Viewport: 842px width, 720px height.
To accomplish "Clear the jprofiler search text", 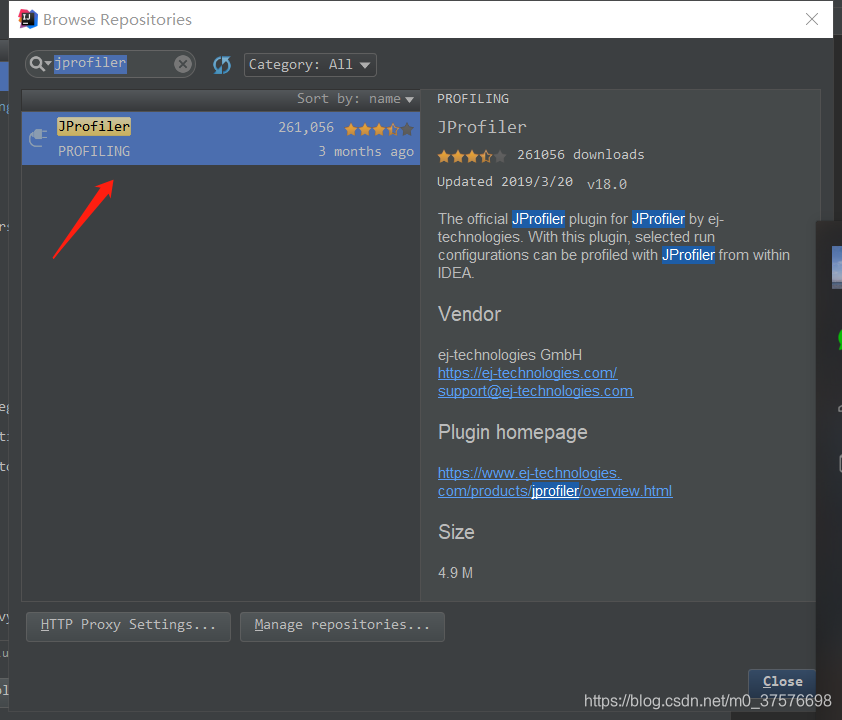I will [183, 64].
